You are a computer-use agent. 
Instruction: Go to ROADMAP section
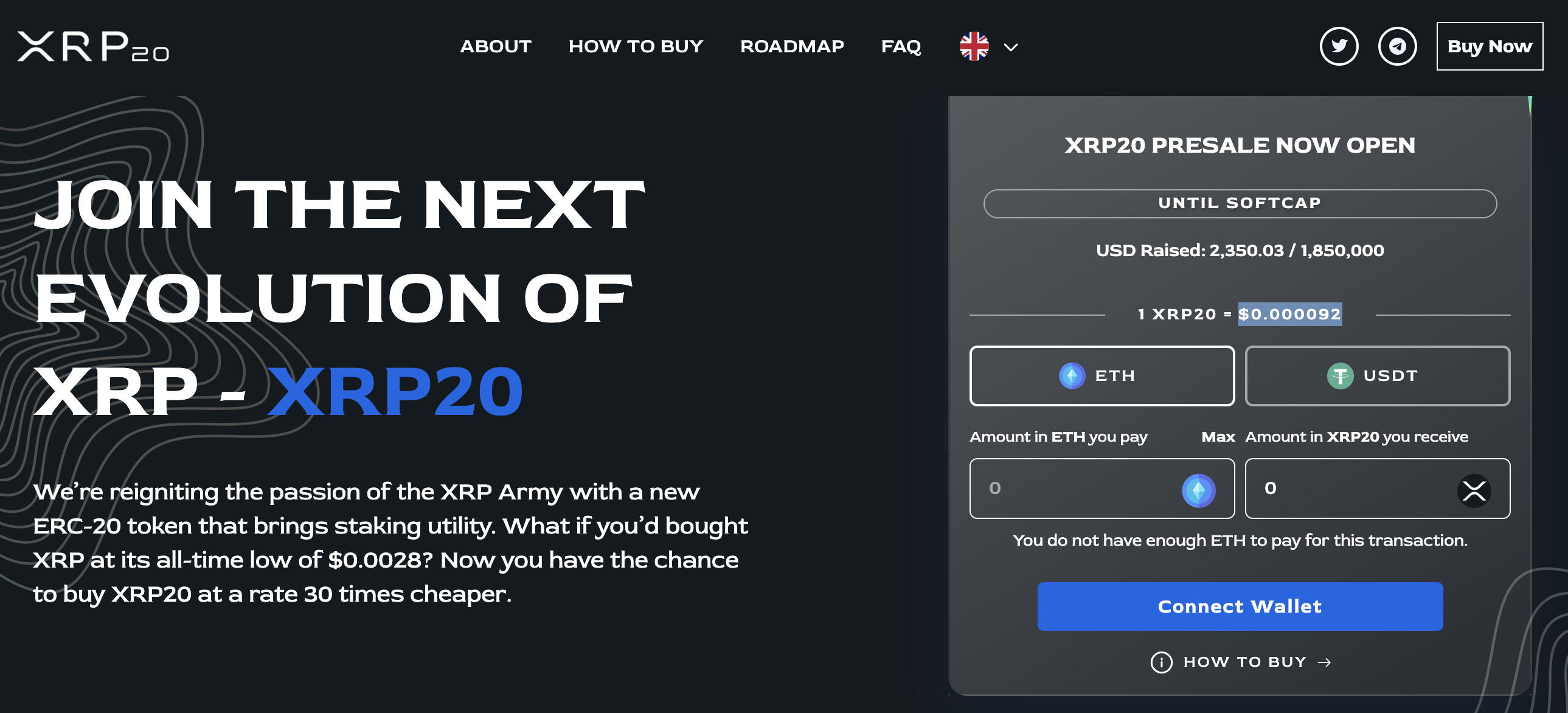pyautogui.click(x=791, y=46)
